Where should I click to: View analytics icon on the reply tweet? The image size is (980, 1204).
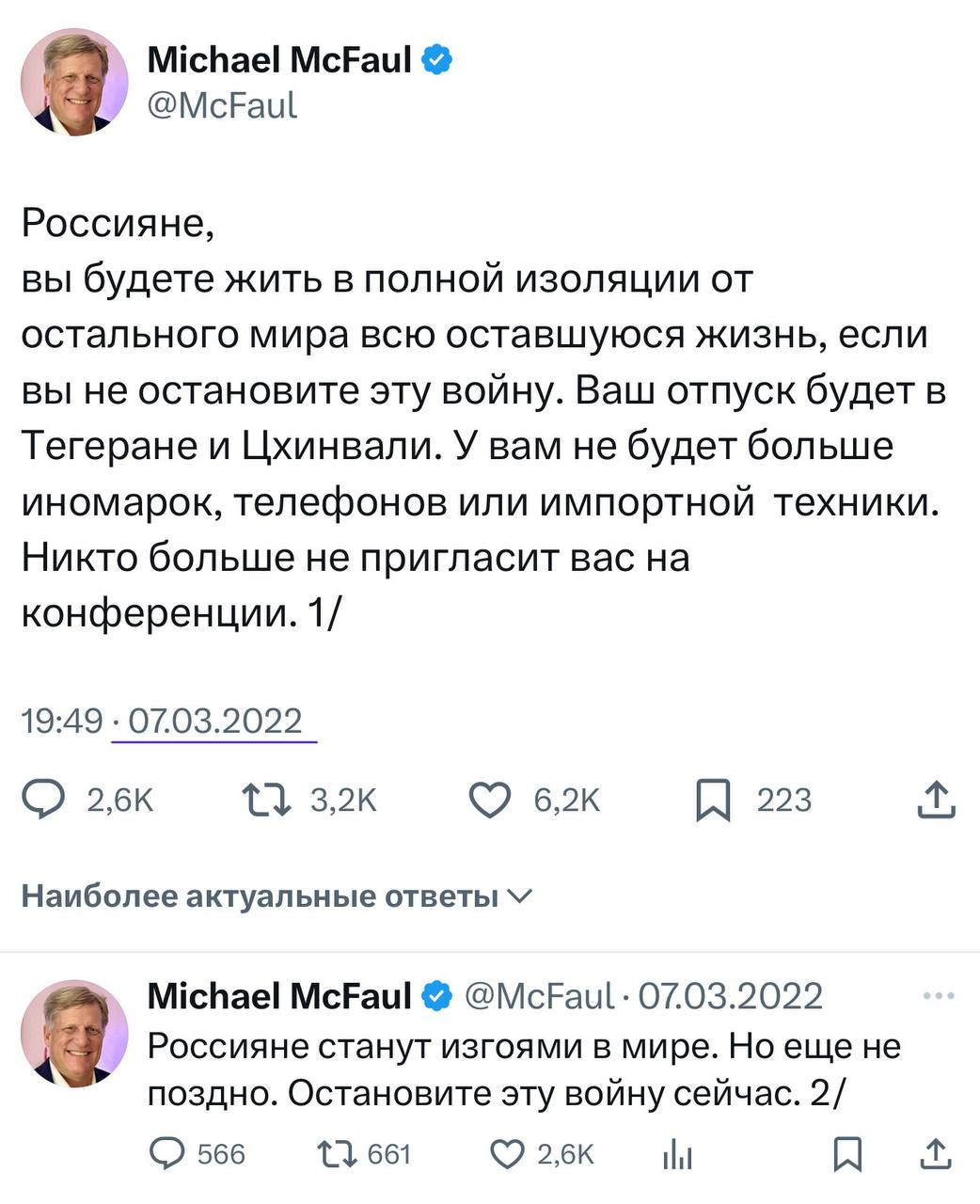[677, 1155]
